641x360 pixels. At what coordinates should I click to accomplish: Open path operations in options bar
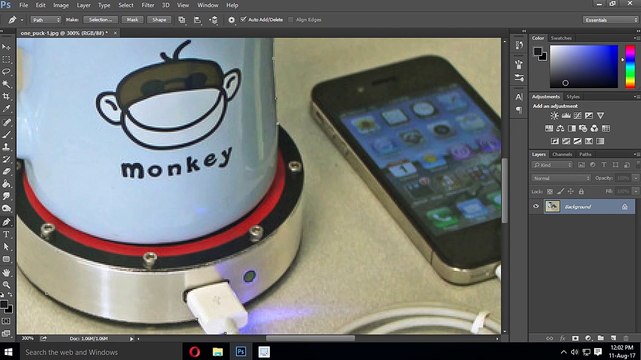pyautogui.click(x=182, y=20)
